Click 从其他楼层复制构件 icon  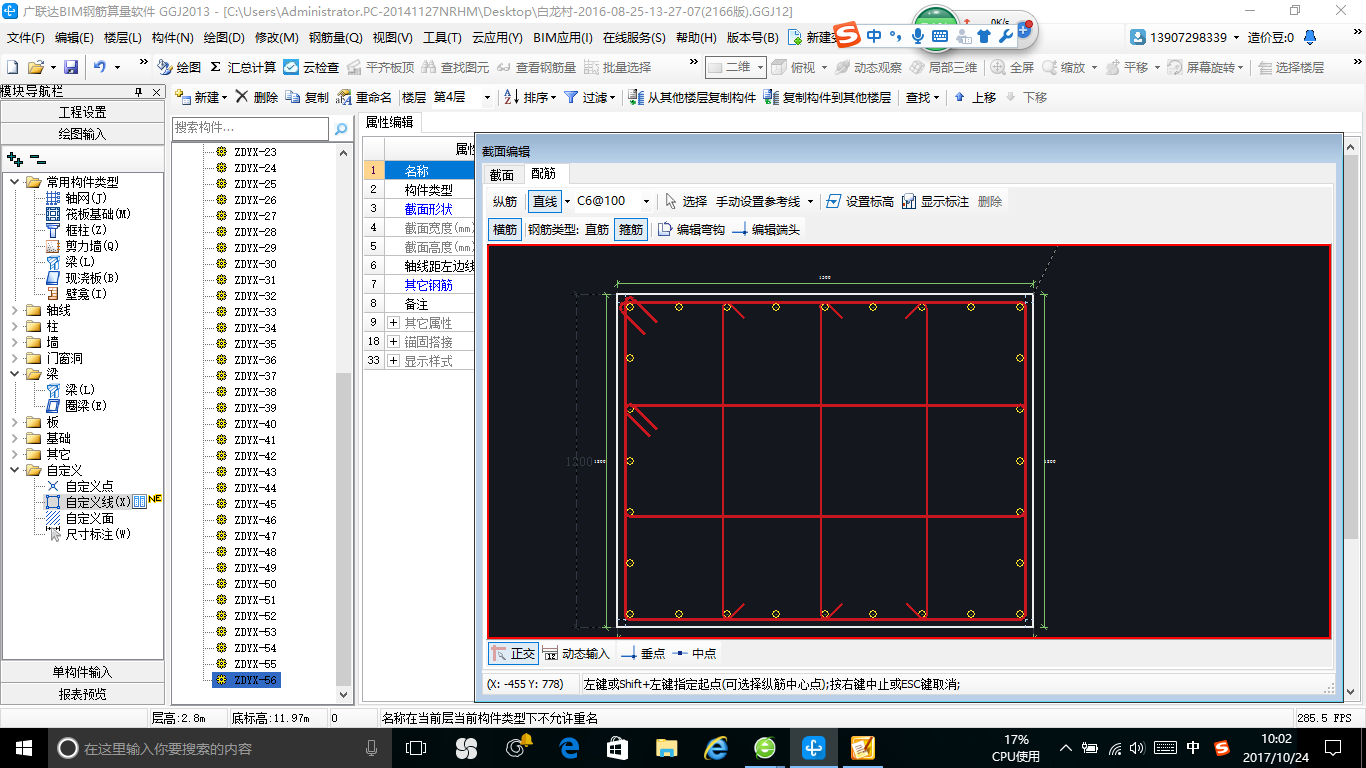tap(692, 97)
